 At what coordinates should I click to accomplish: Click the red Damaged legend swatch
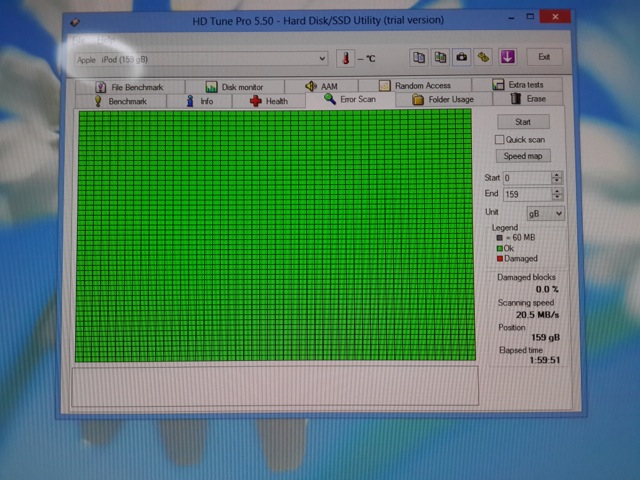point(500,259)
